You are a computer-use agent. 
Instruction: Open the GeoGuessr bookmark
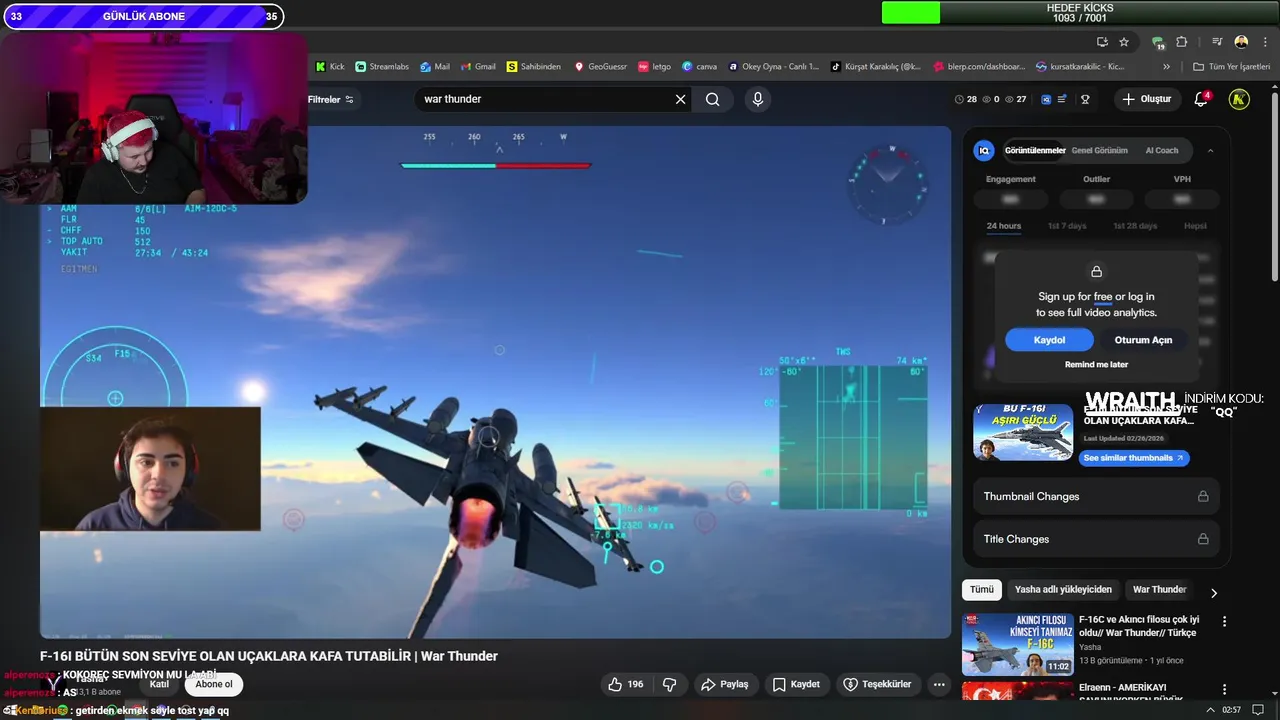click(600, 67)
